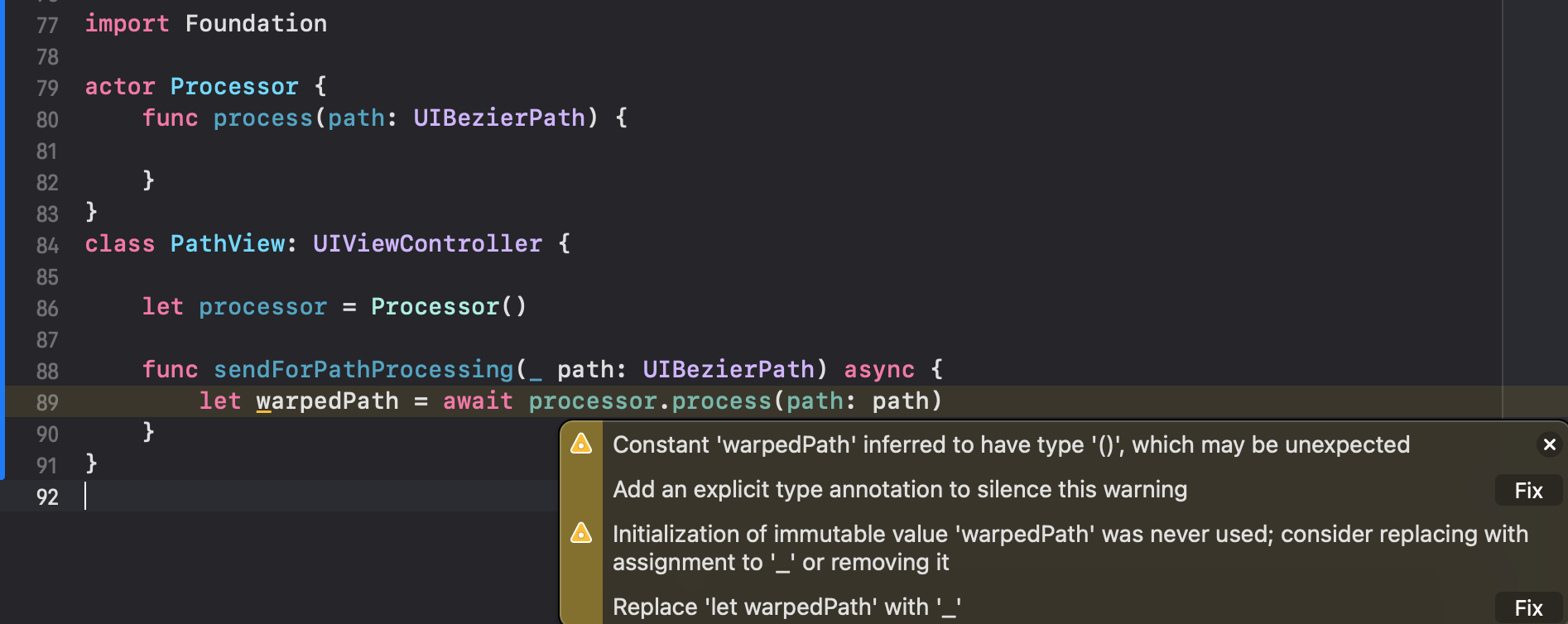Click "Replace 'let warpedPath' with '_'" text
This screenshot has height=624, width=1568.
[x=786, y=607]
